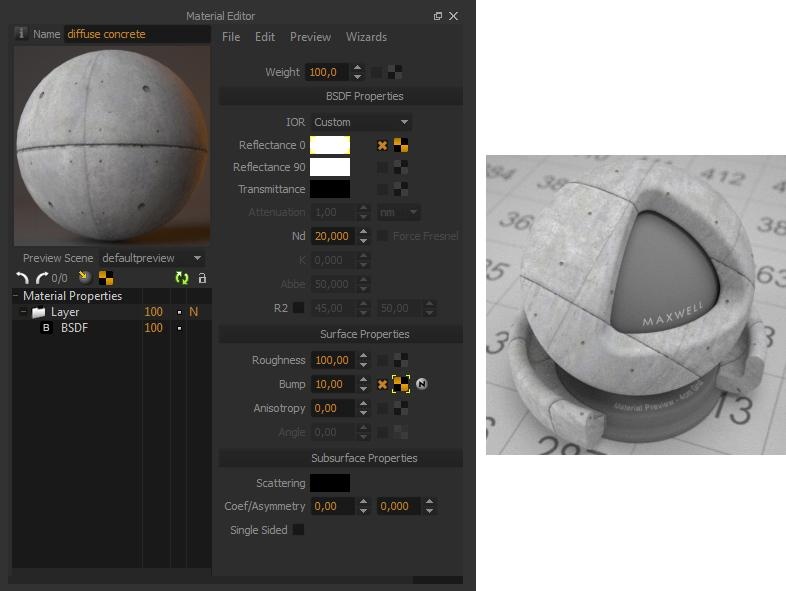The height and width of the screenshot is (591, 786).
Task: Click the padlock icon above material tree
Action: [201, 278]
